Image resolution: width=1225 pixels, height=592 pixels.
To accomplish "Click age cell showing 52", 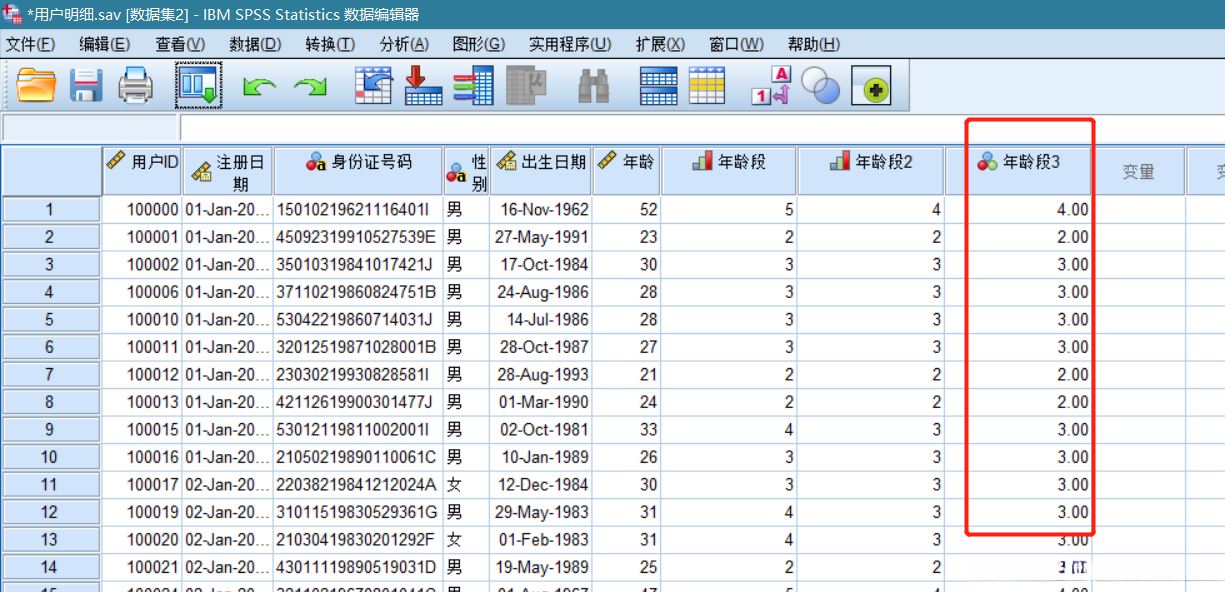I will click(625, 210).
